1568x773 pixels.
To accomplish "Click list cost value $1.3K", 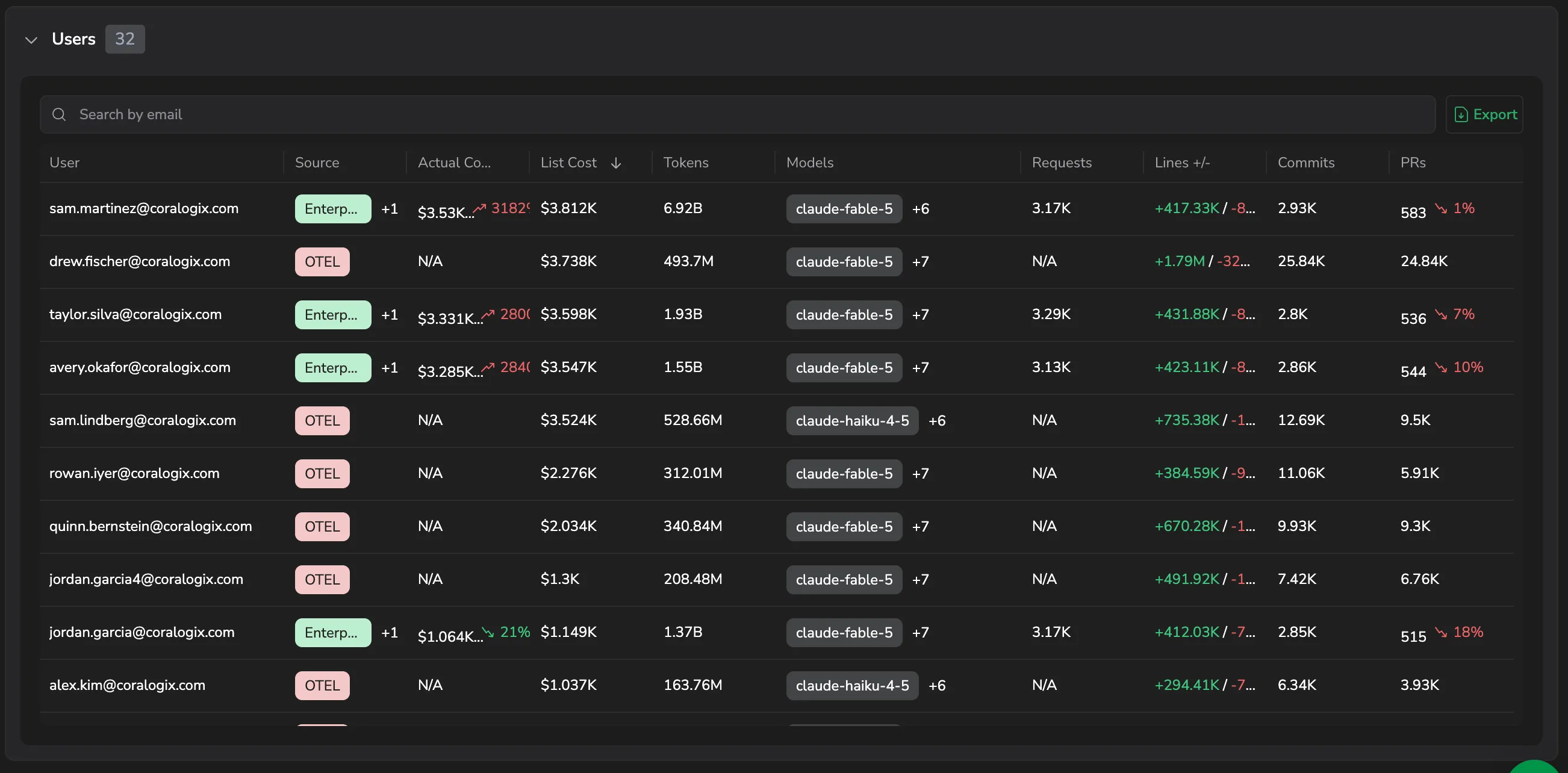I will (560, 579).
